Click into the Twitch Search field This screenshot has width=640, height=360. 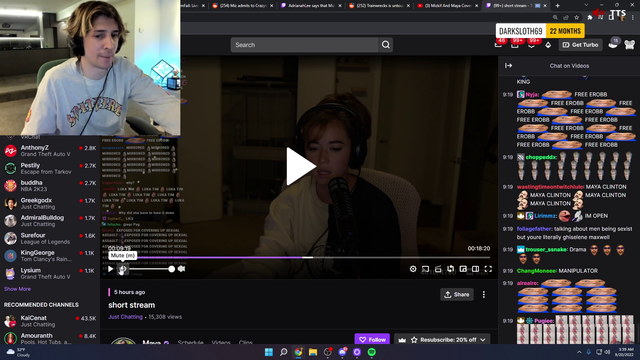point(304,45)
